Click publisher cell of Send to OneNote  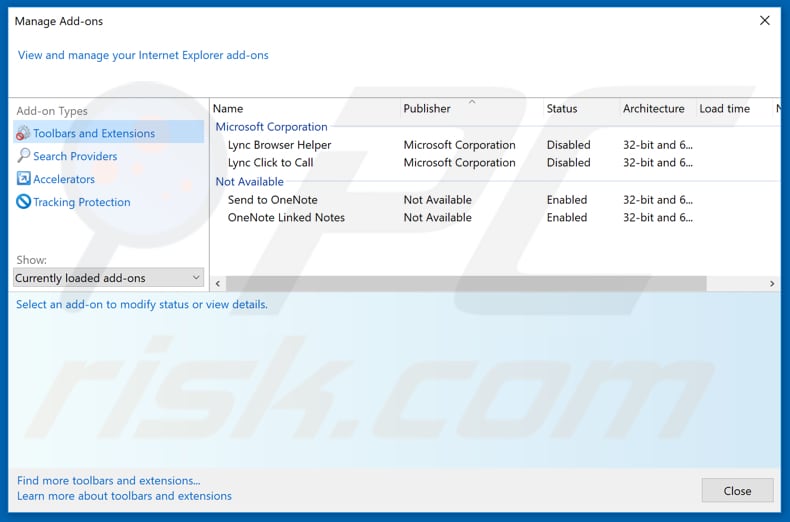point(437,200)
